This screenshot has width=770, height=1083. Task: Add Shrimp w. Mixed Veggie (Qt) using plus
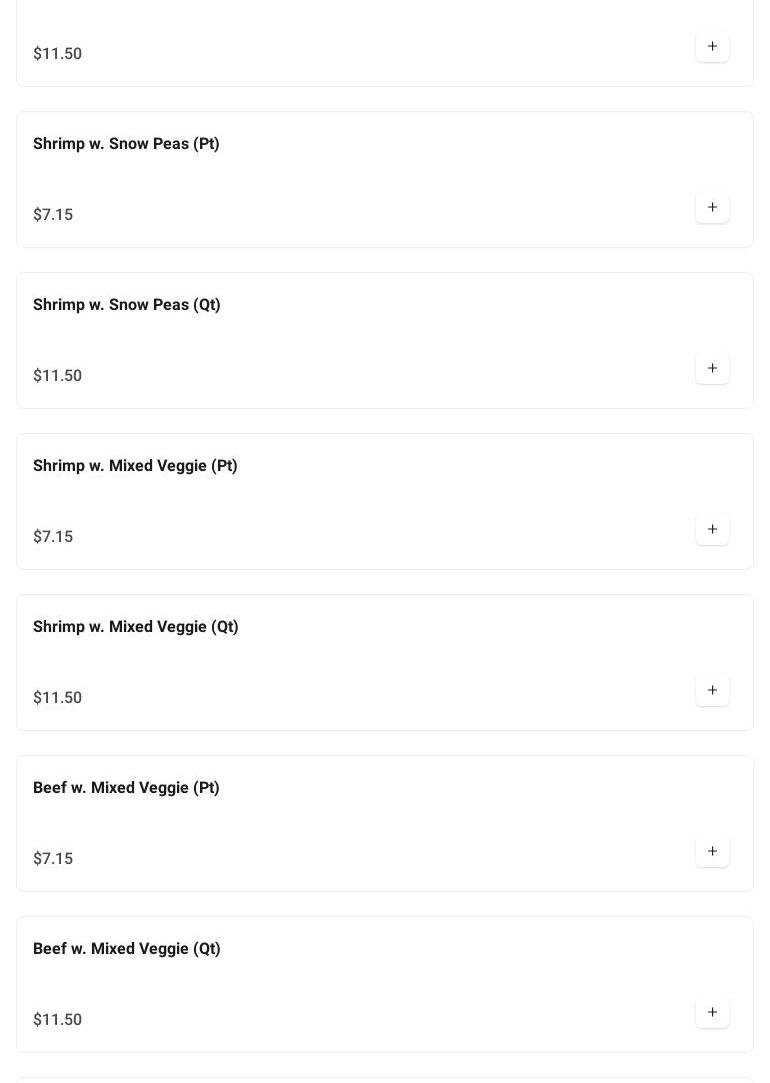[712, 691]
